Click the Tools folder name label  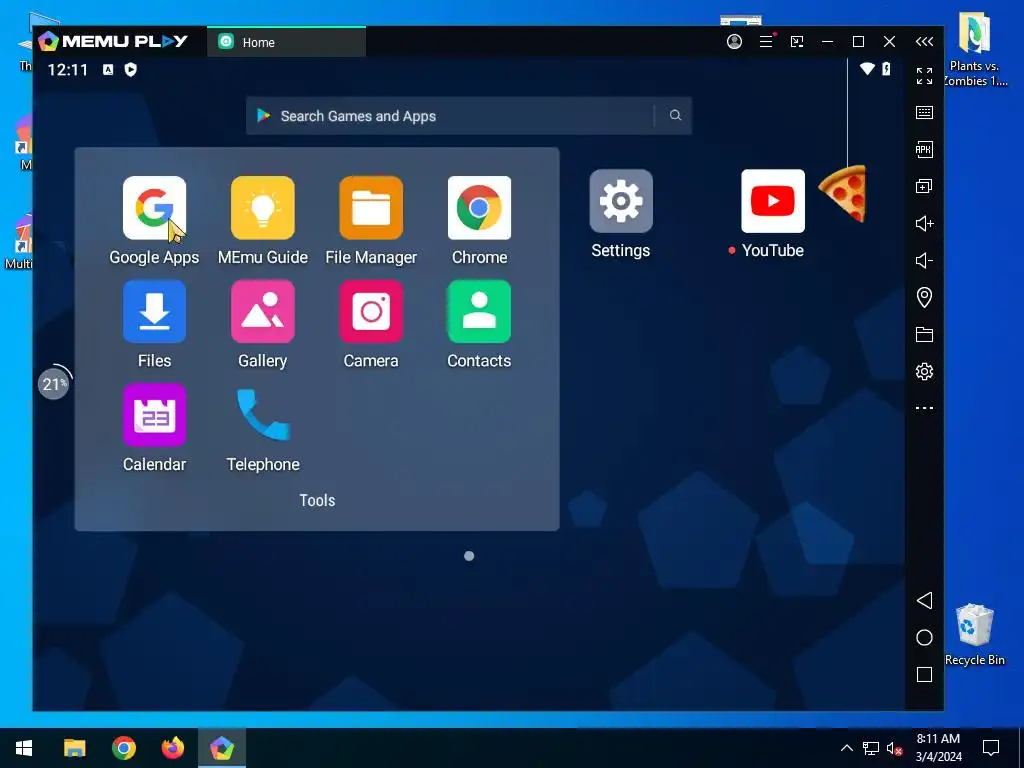[x=317, y=500]
